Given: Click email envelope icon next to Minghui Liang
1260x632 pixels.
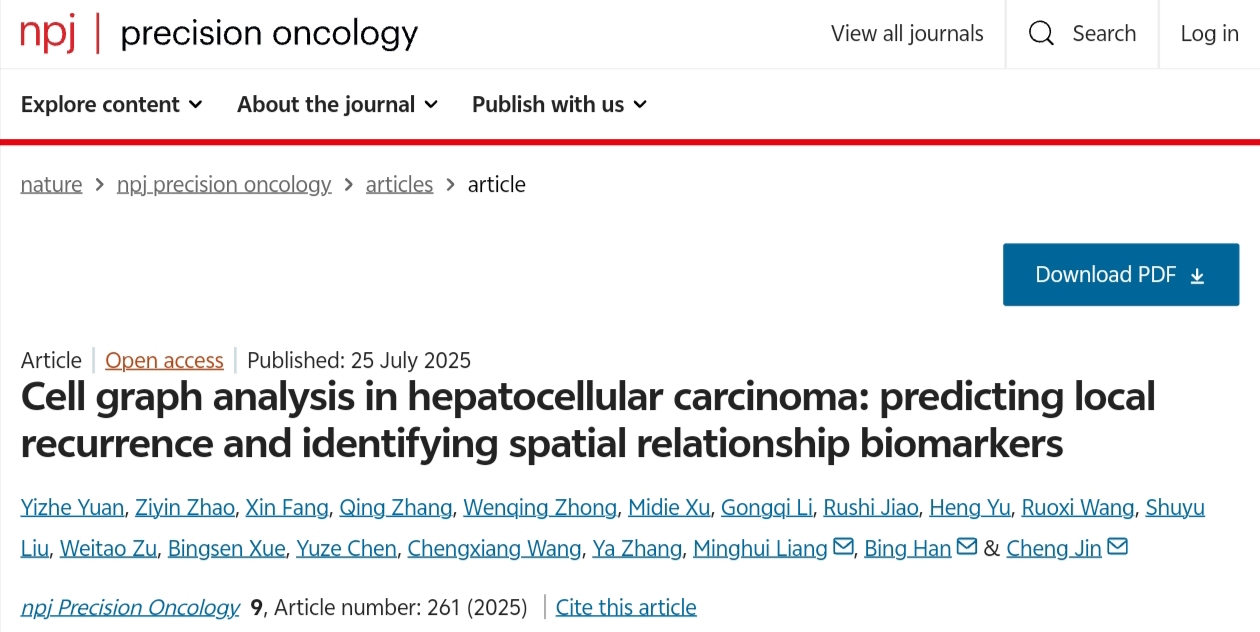Looking at the screenshot, I should click(x=843, y=547).
